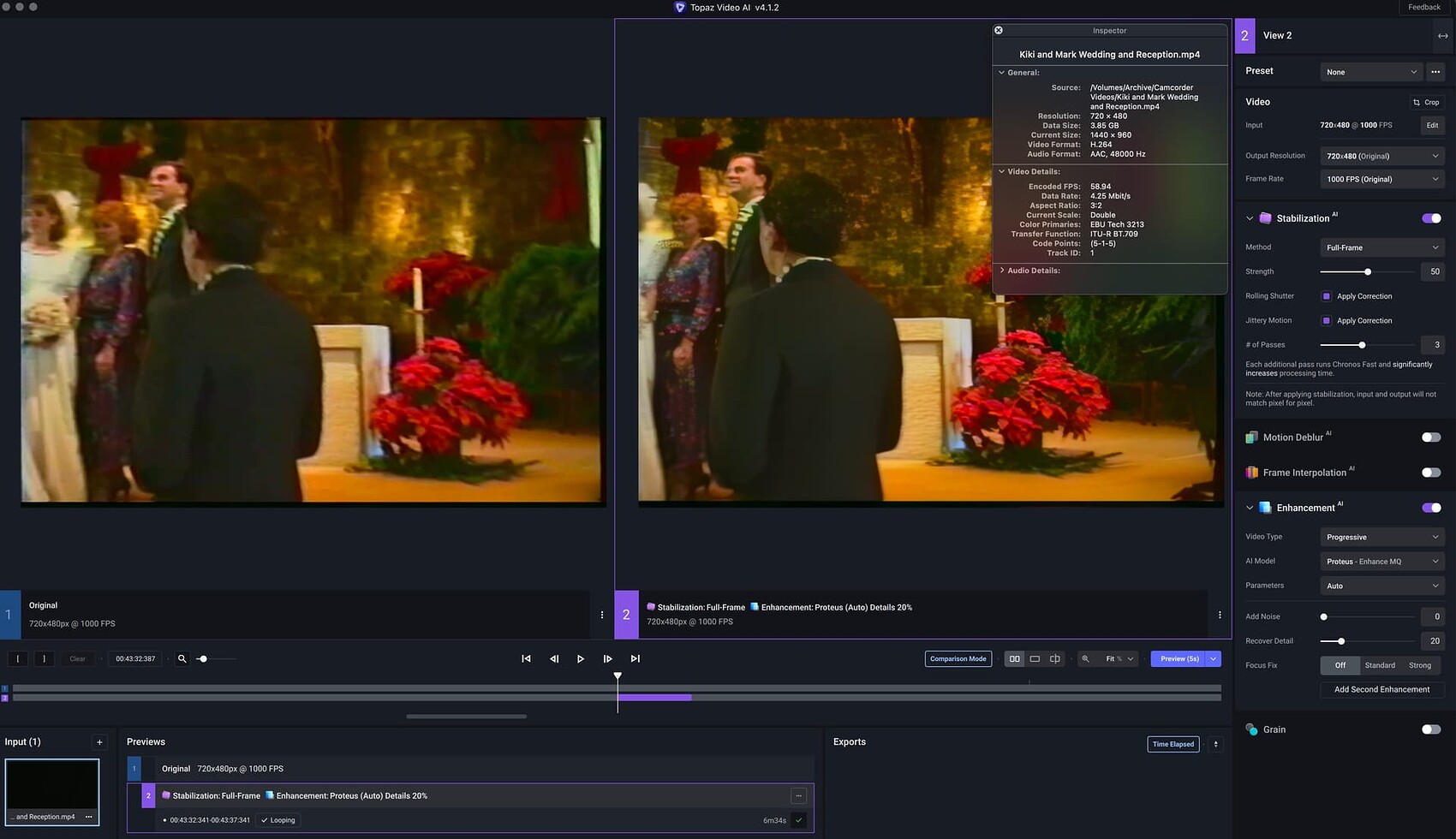The image size is (1456, 839).
Task: Open the AI Model dropdown showing Proteus
Action: pos(1381,562)
